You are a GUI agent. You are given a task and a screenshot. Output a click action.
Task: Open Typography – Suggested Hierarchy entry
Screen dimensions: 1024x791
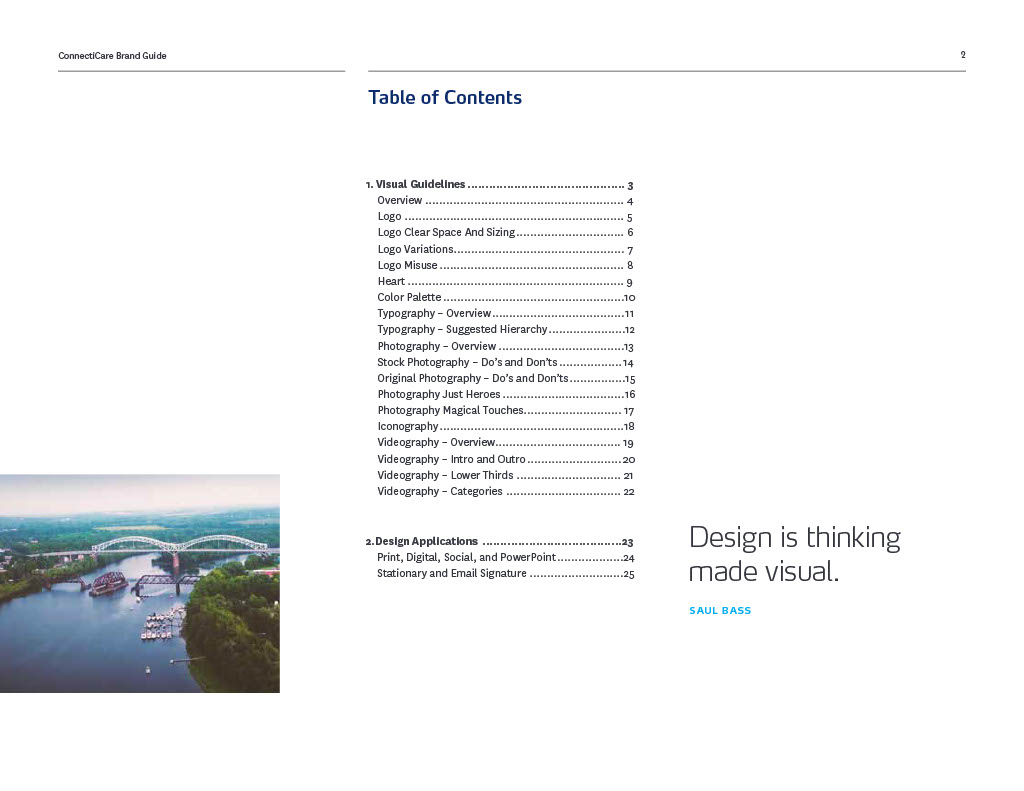tap(462, 330)
